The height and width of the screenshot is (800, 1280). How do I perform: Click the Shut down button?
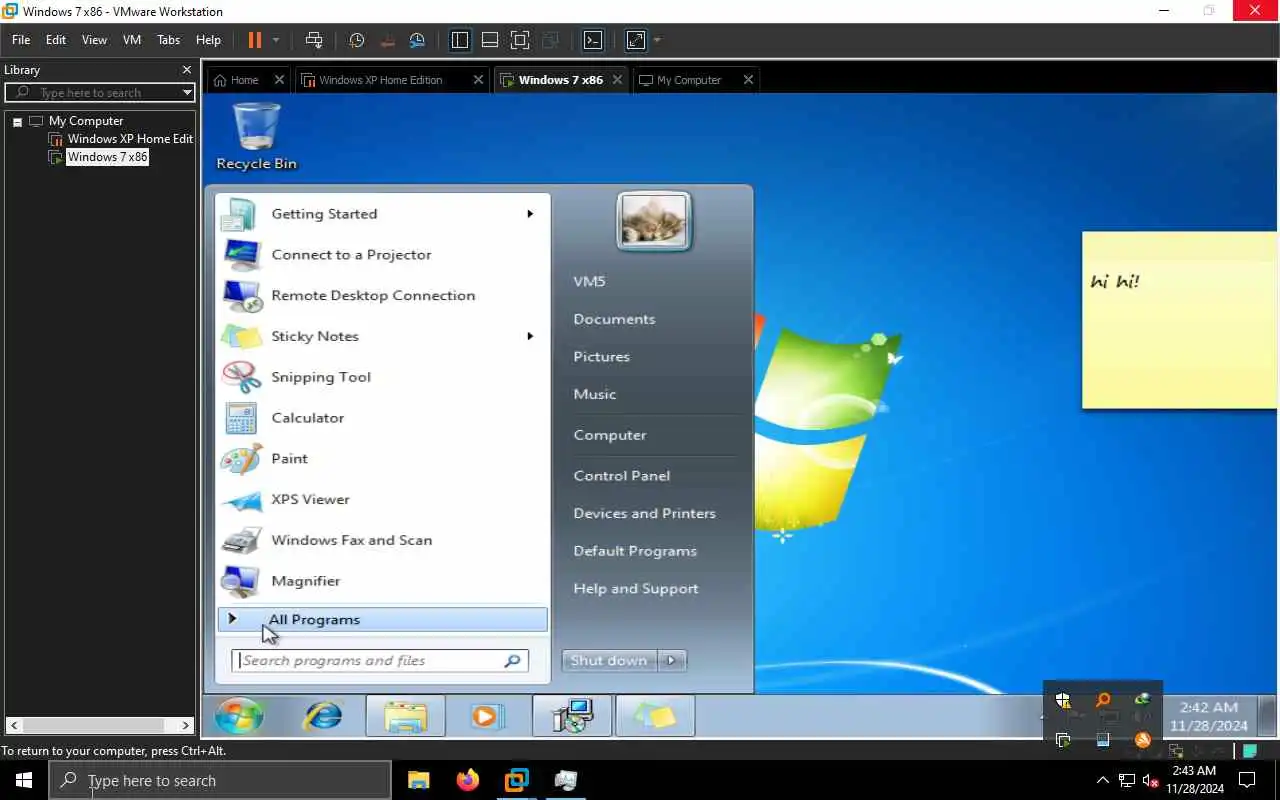point(610,660)
